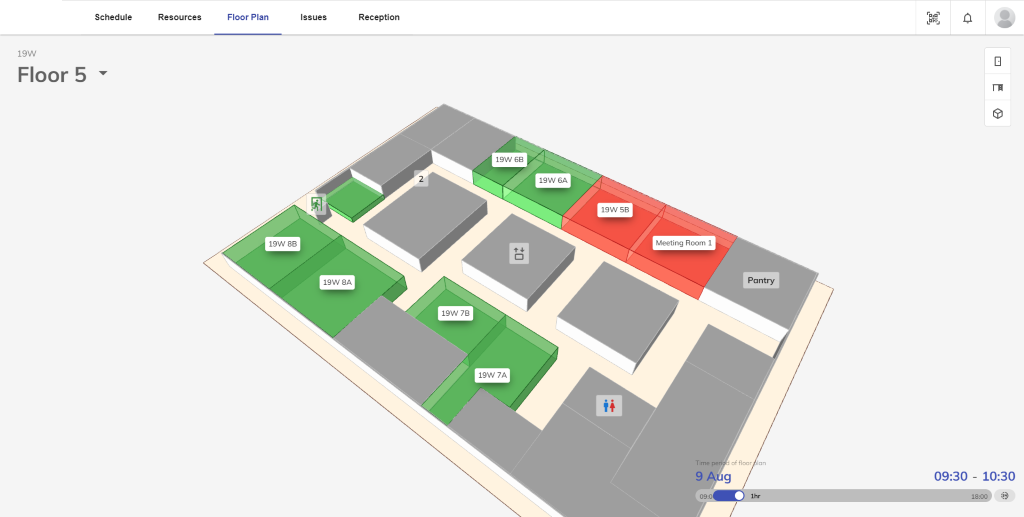This screenshot has height=517, width=1024.
Task: Click the emergency exit icon on the map
Action: coord(317,204)
